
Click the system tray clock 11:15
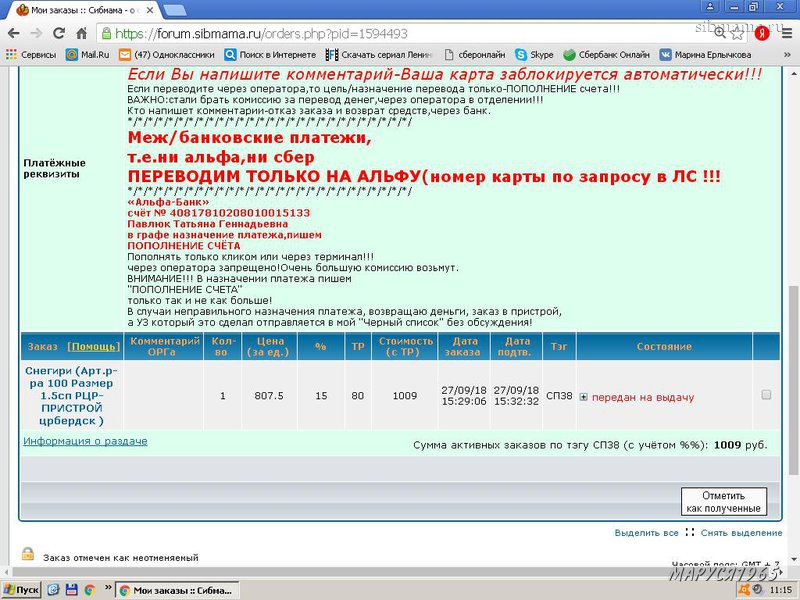781,590
